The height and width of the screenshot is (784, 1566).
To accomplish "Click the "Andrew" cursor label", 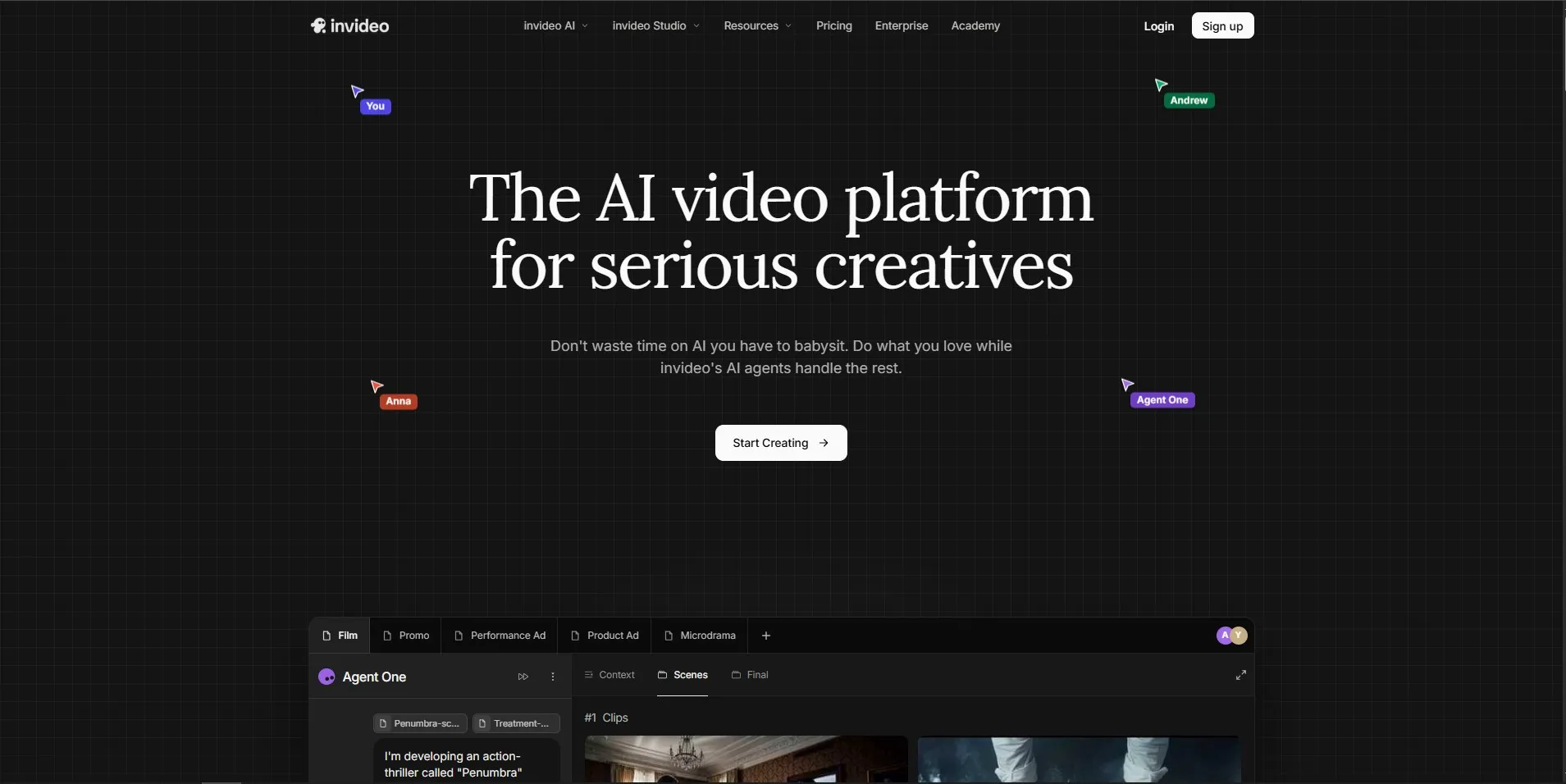I will click(x=1189, y=101).
